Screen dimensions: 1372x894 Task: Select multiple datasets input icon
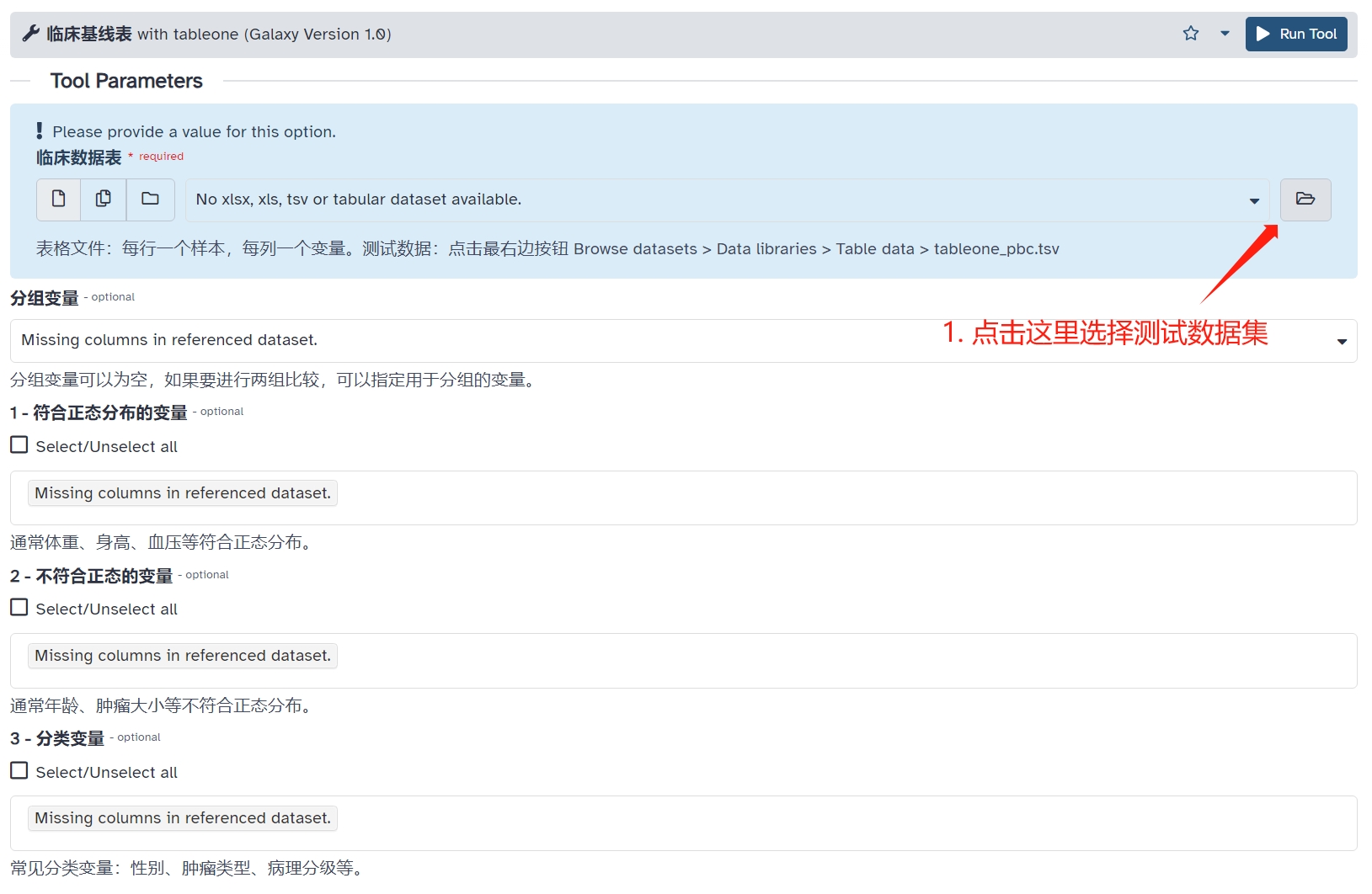pos(104,199)
